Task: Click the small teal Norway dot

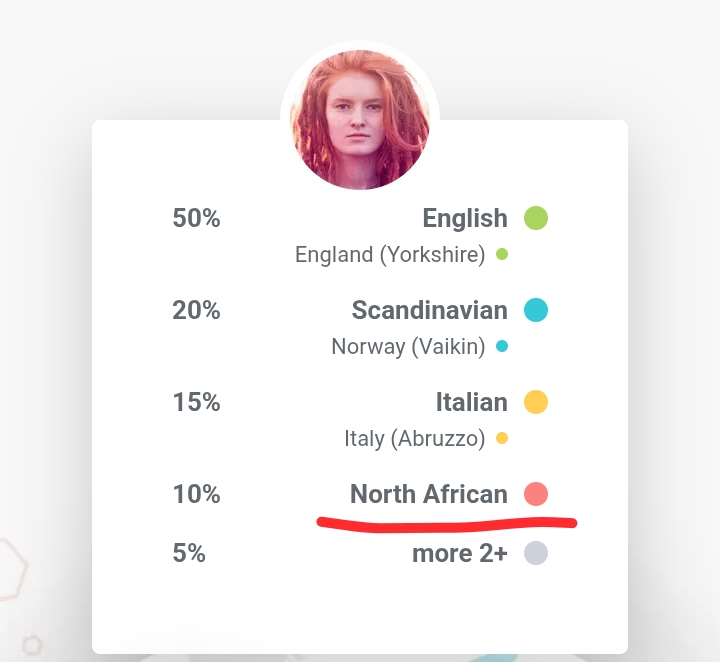Action: coord(502,346)
